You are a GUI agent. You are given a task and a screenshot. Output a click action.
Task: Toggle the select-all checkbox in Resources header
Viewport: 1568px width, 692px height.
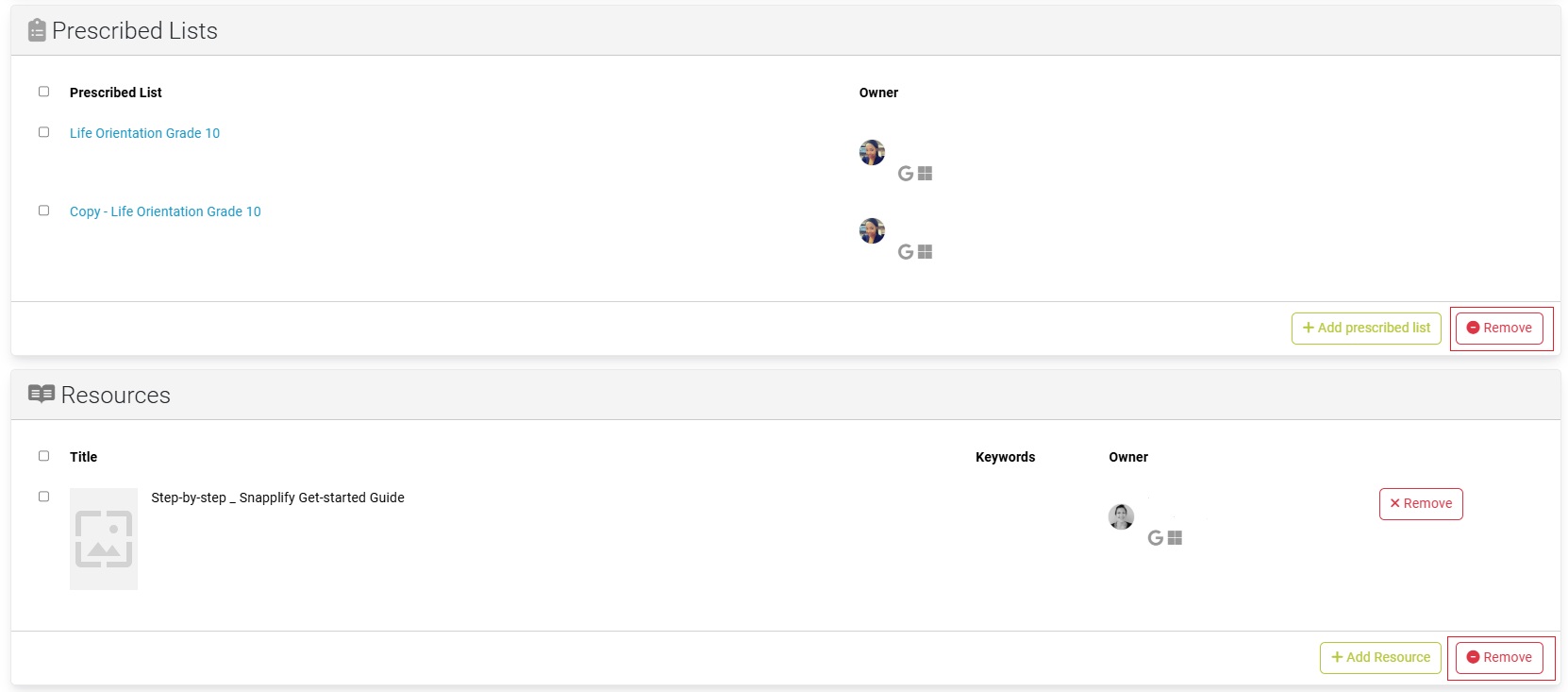(x=43, y=455)
